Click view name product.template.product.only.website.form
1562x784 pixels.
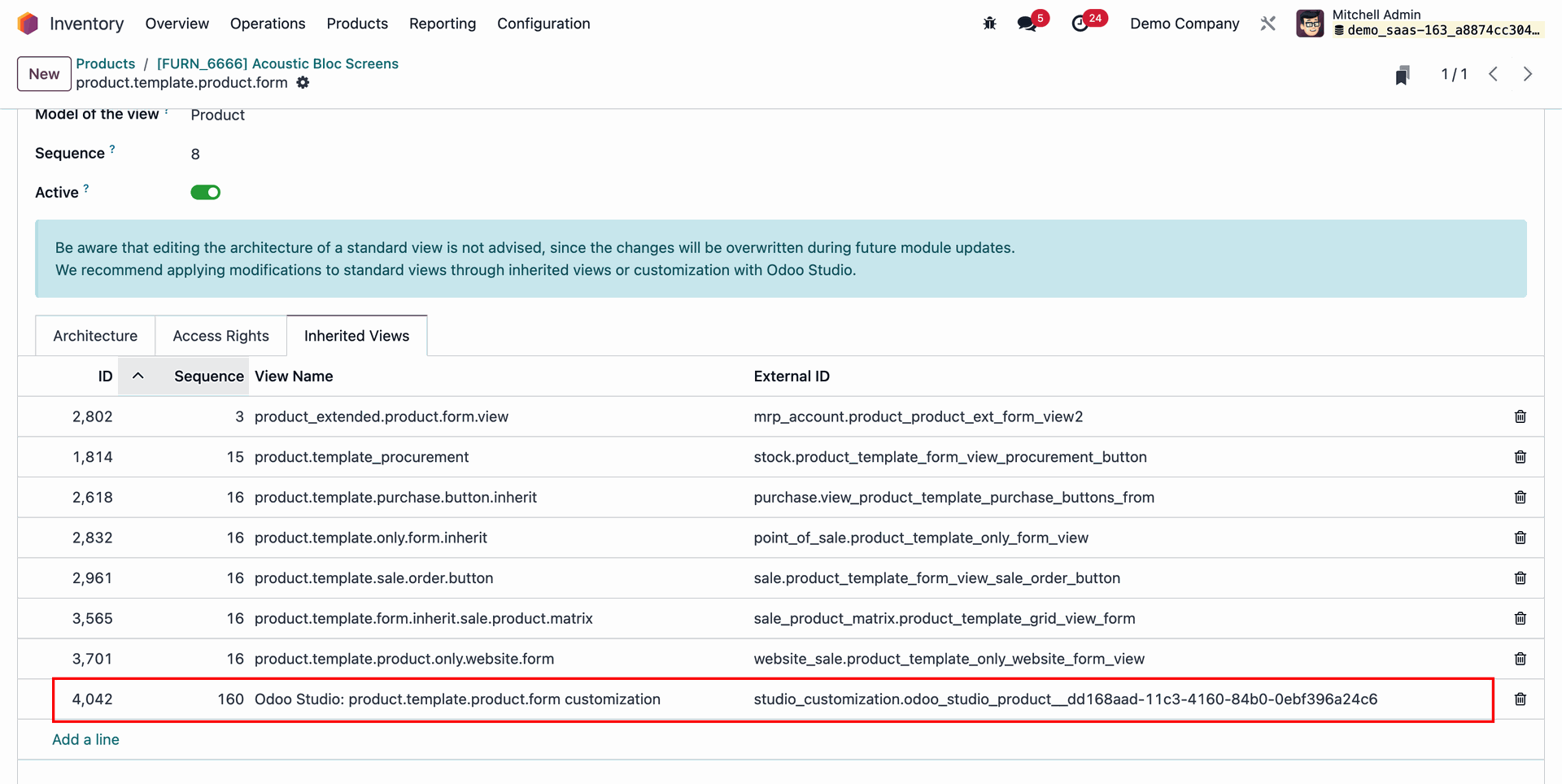point(404,659)
